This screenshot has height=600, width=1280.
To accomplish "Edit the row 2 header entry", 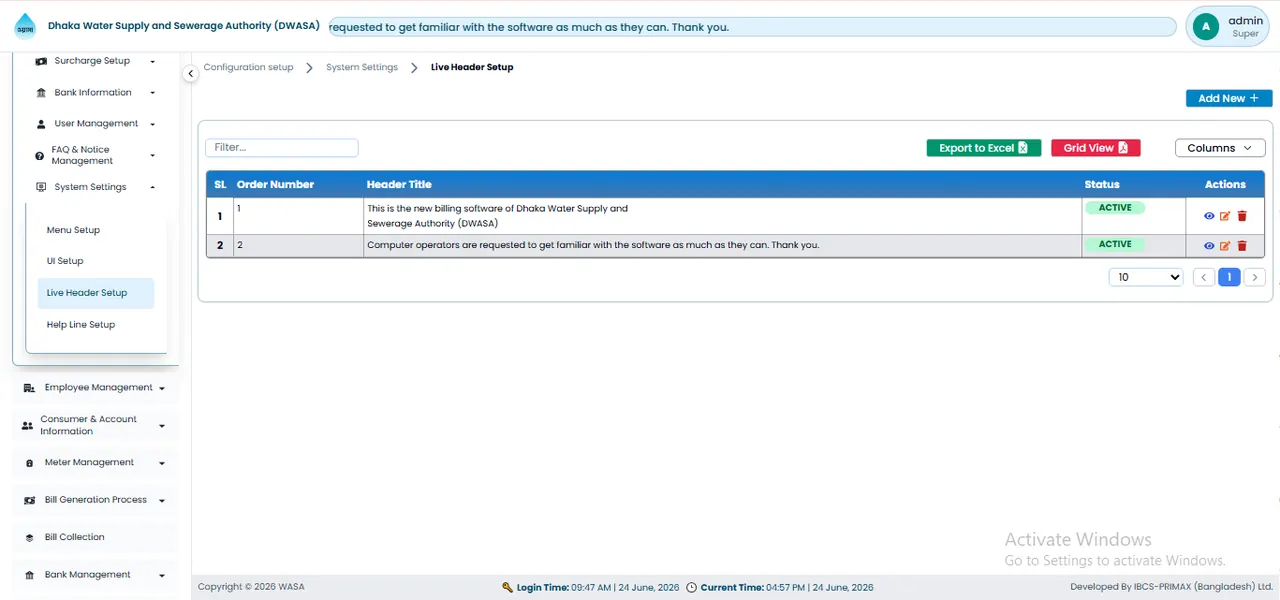I will 1225,246.
